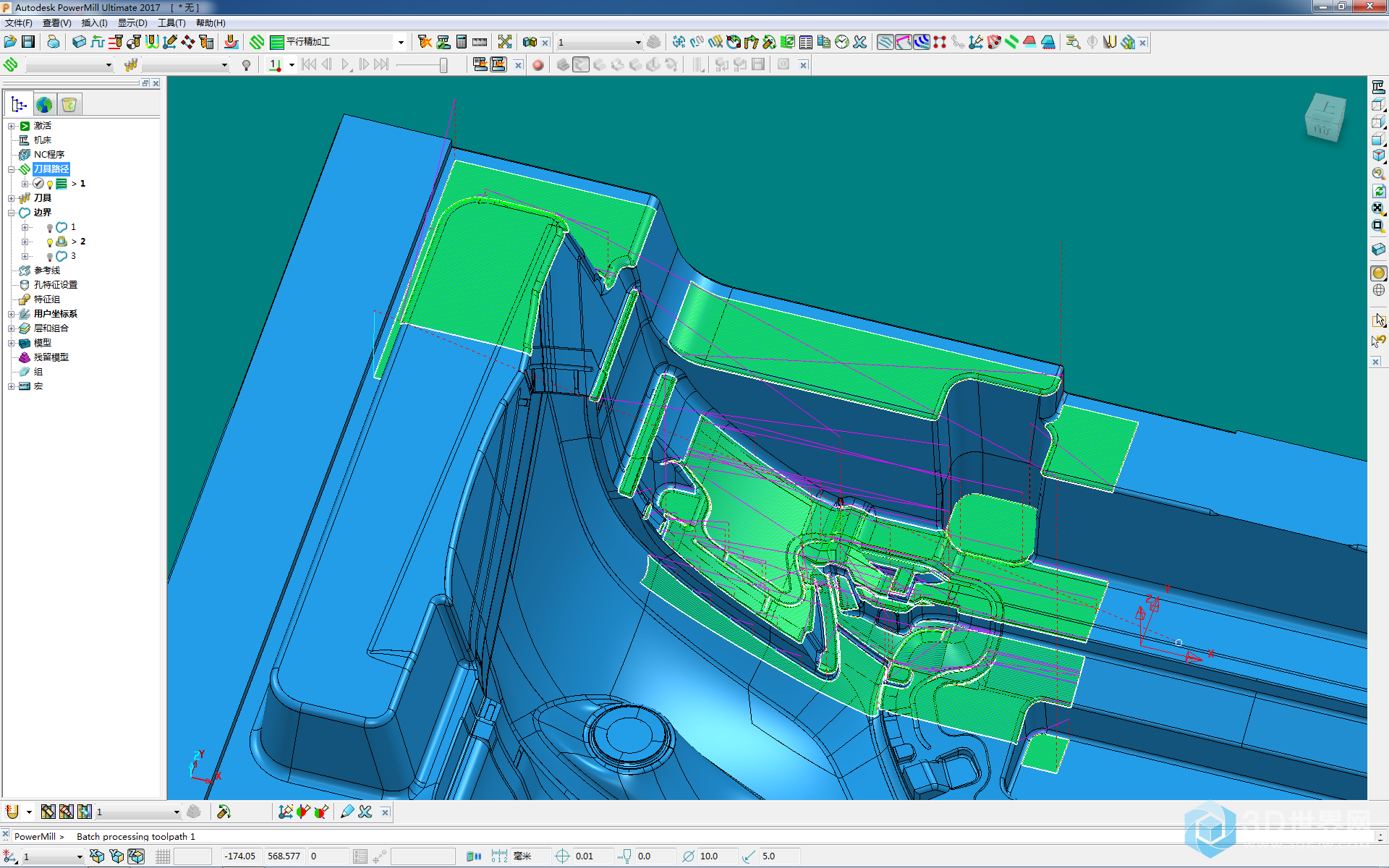Expand the 用户坐标系 tree node
The image size is (1389, 868).
coord(11,314)
